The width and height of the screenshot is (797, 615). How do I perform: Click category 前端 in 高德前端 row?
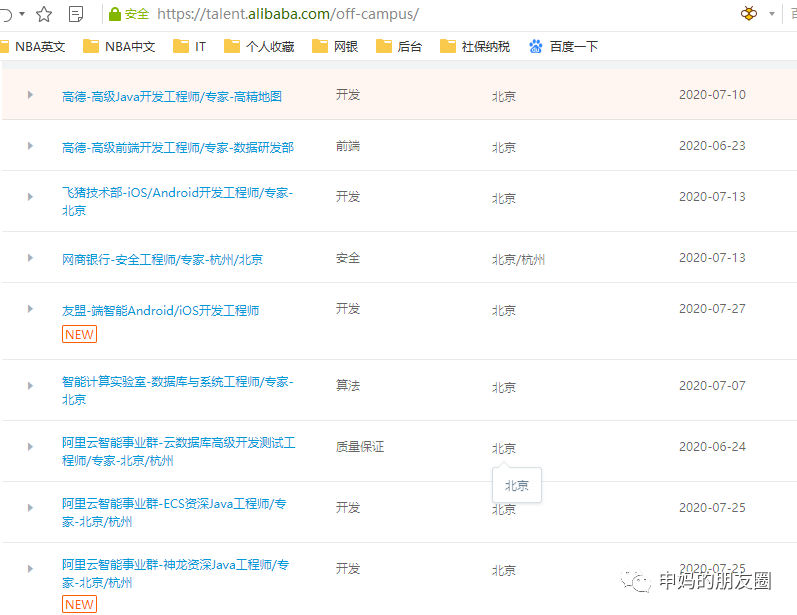click(x=348, y=146)
